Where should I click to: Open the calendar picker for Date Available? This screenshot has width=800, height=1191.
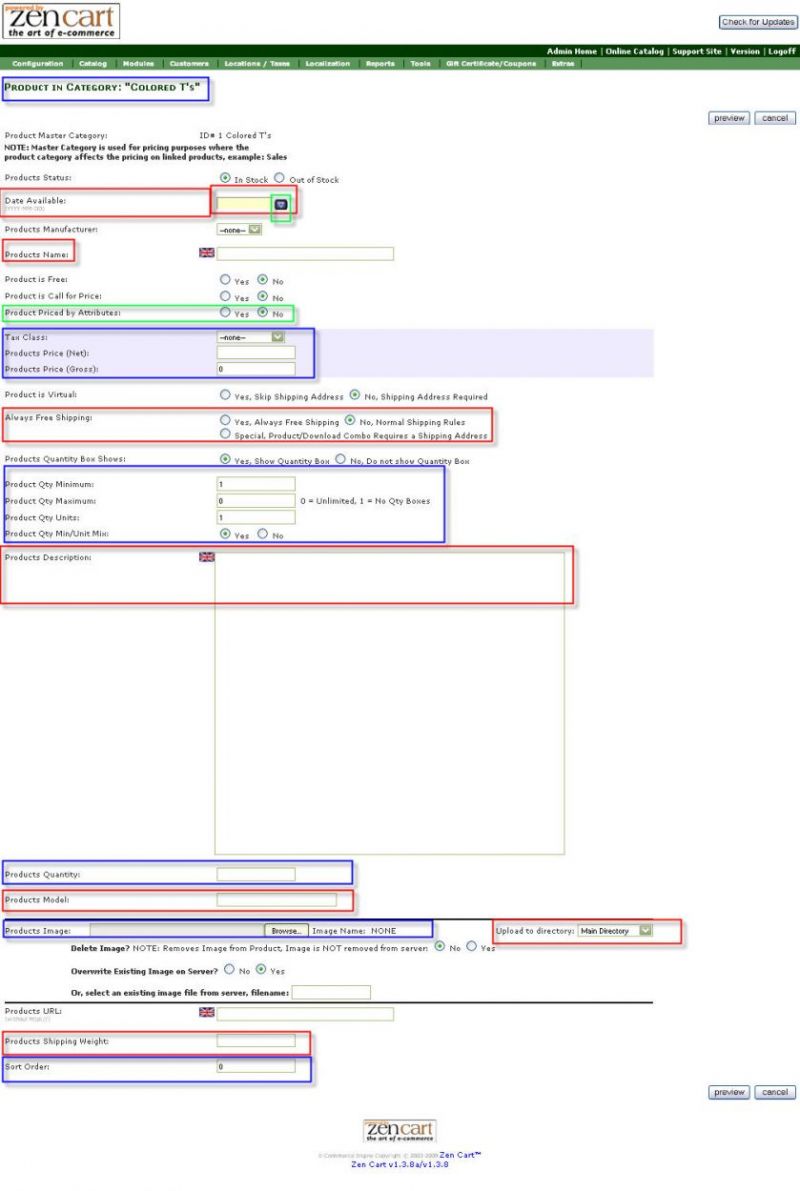(281, 204)
